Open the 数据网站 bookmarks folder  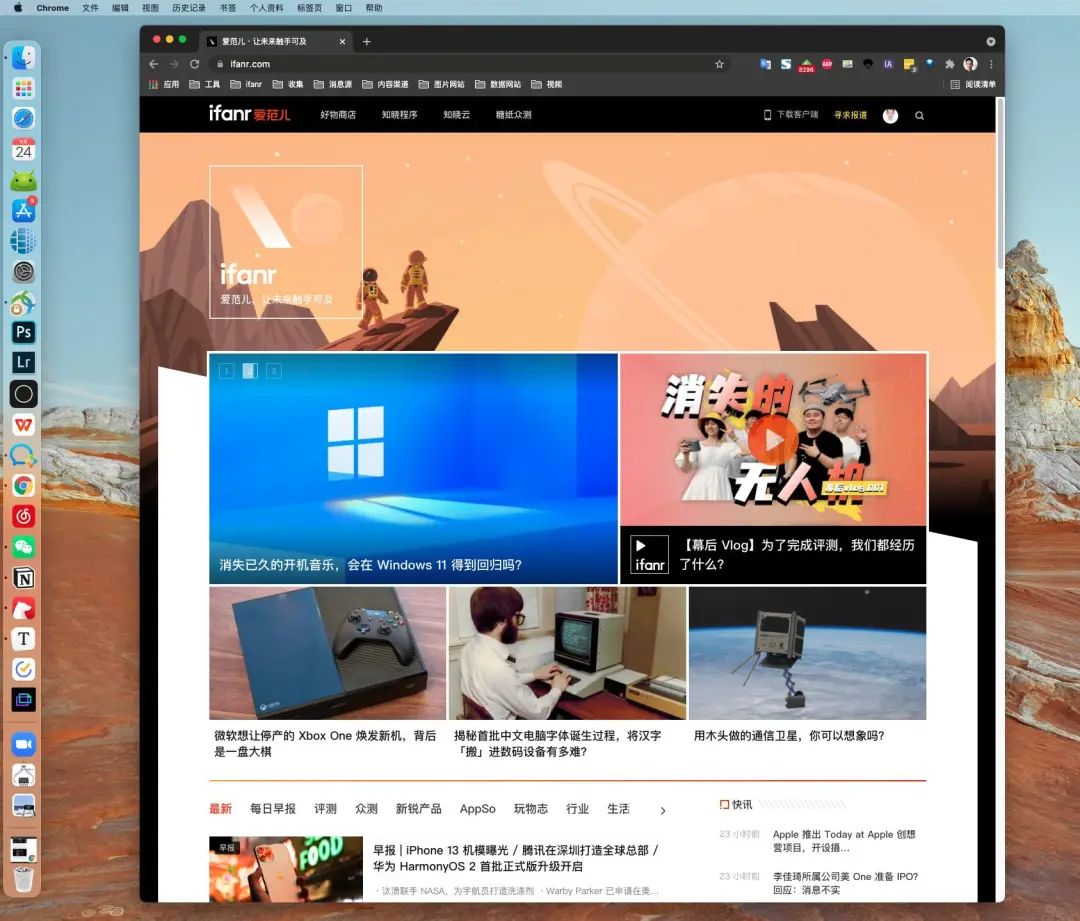[498, 84]
